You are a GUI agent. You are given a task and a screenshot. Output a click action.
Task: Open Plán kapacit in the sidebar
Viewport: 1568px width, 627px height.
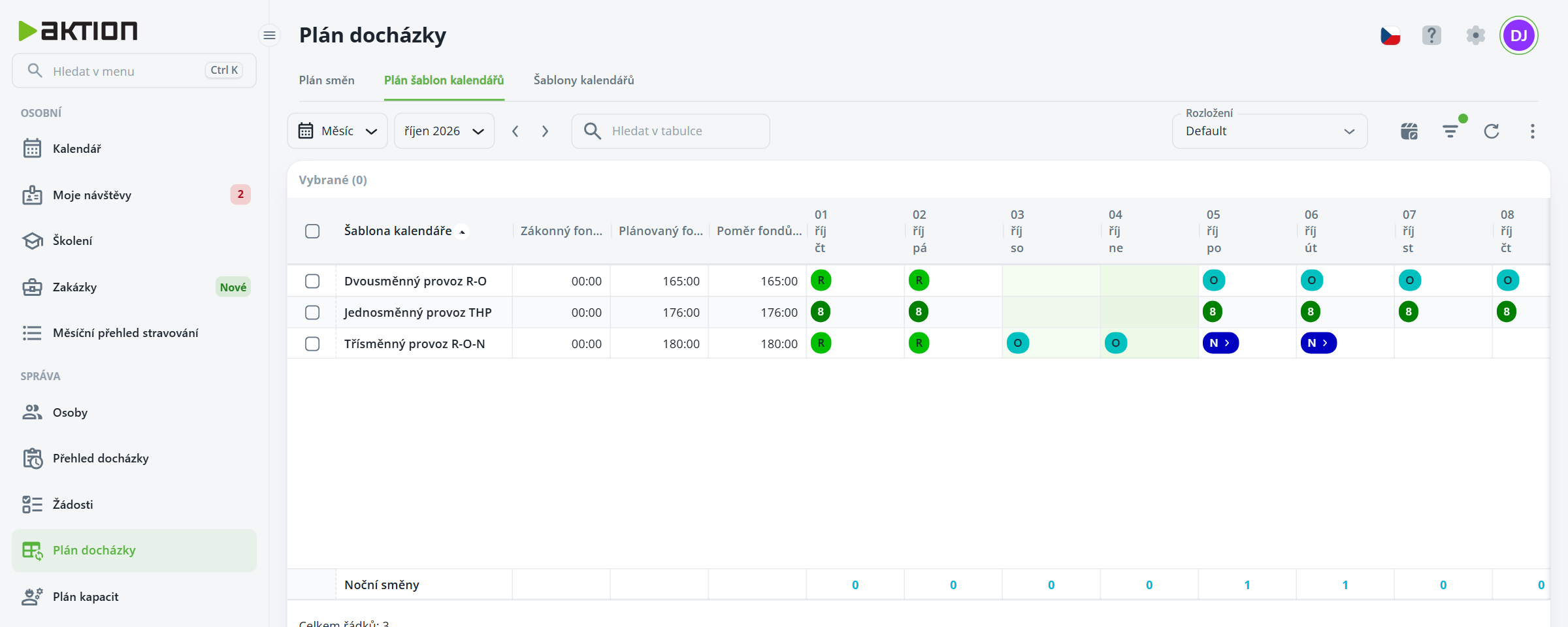134,597
